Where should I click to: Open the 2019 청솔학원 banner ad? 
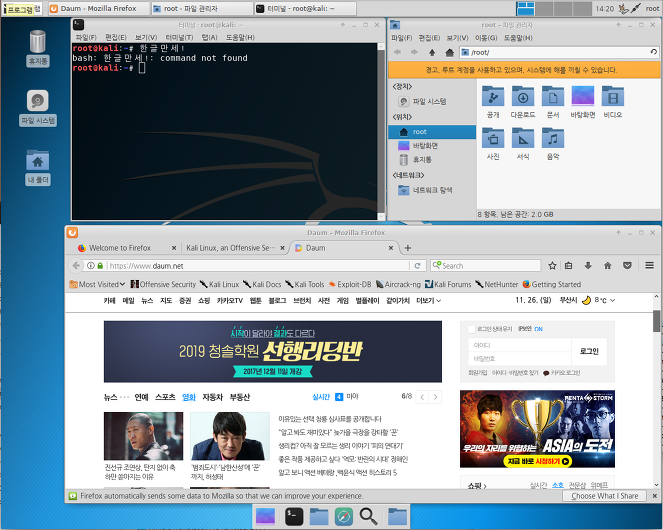273,352
